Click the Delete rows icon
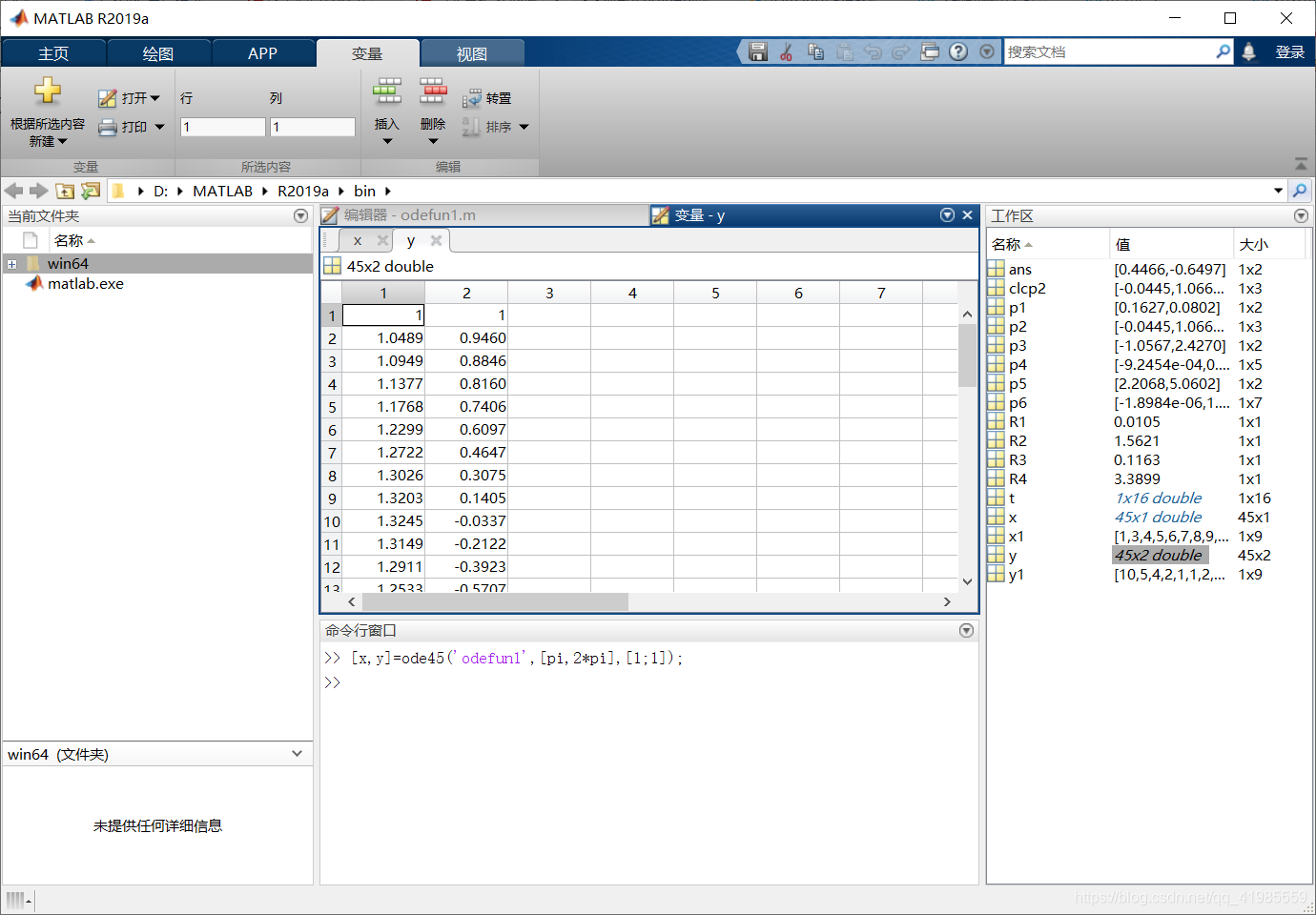 [x=432, y=91]
